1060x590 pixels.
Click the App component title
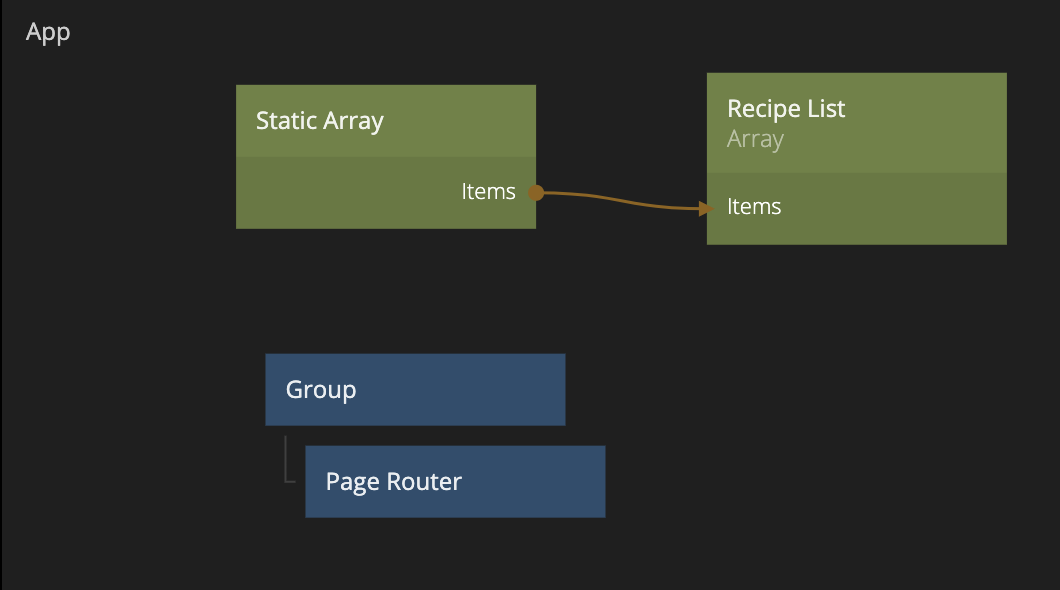click(48, 32)
